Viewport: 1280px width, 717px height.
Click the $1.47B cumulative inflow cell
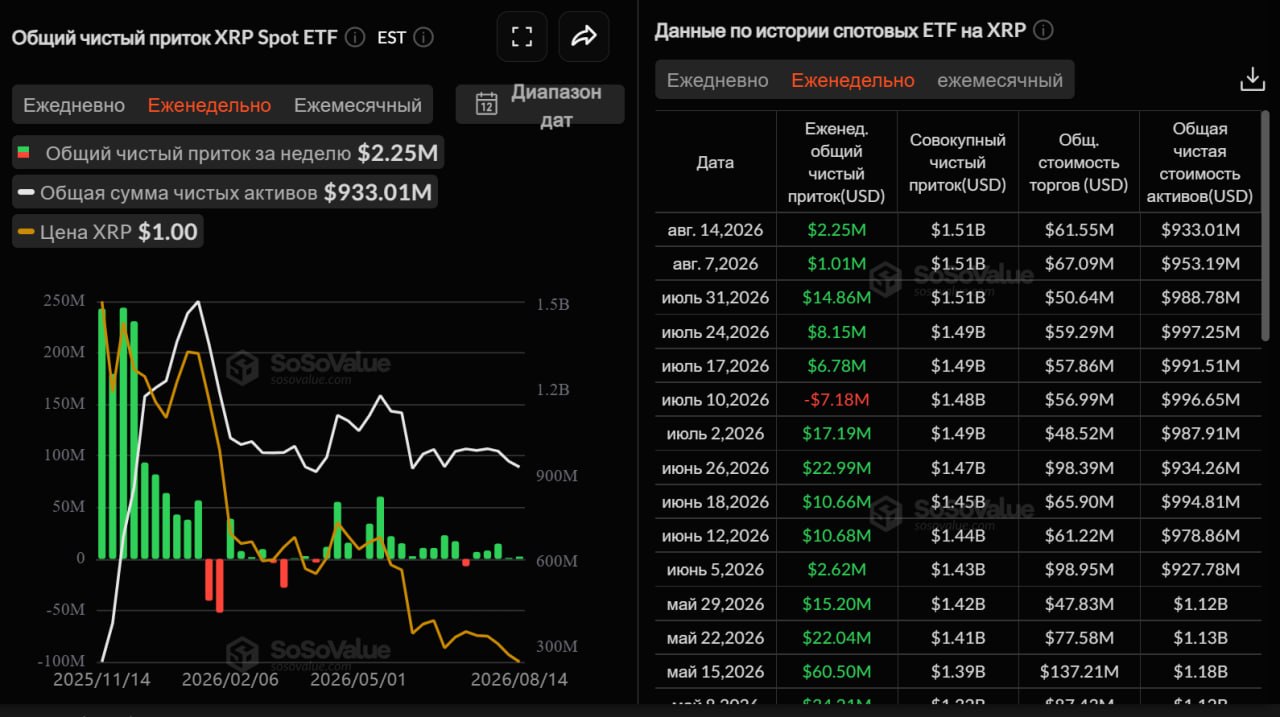tap(958, 468)
